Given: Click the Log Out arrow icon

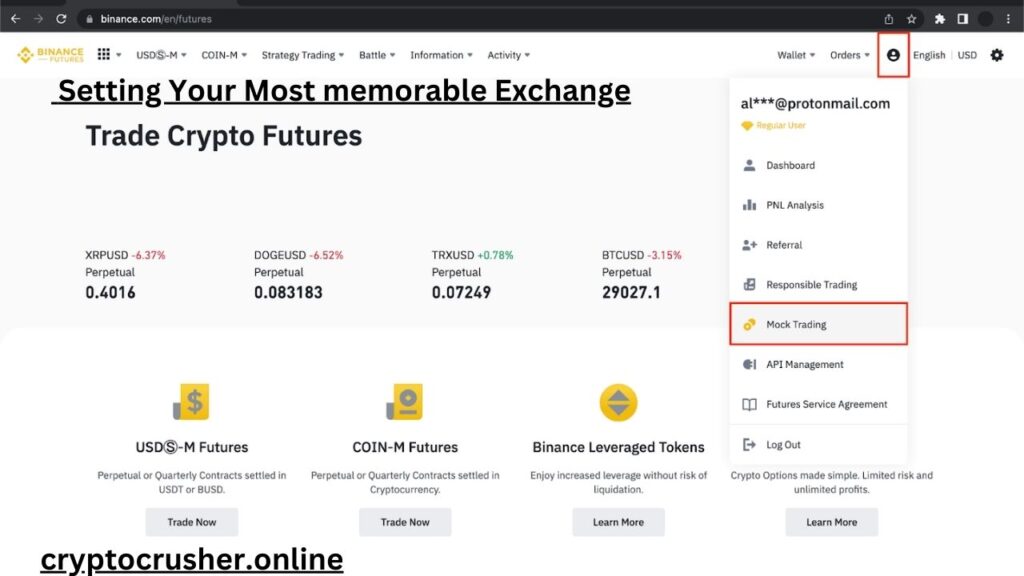Looking at the screenshot, I should pos(749,445).
